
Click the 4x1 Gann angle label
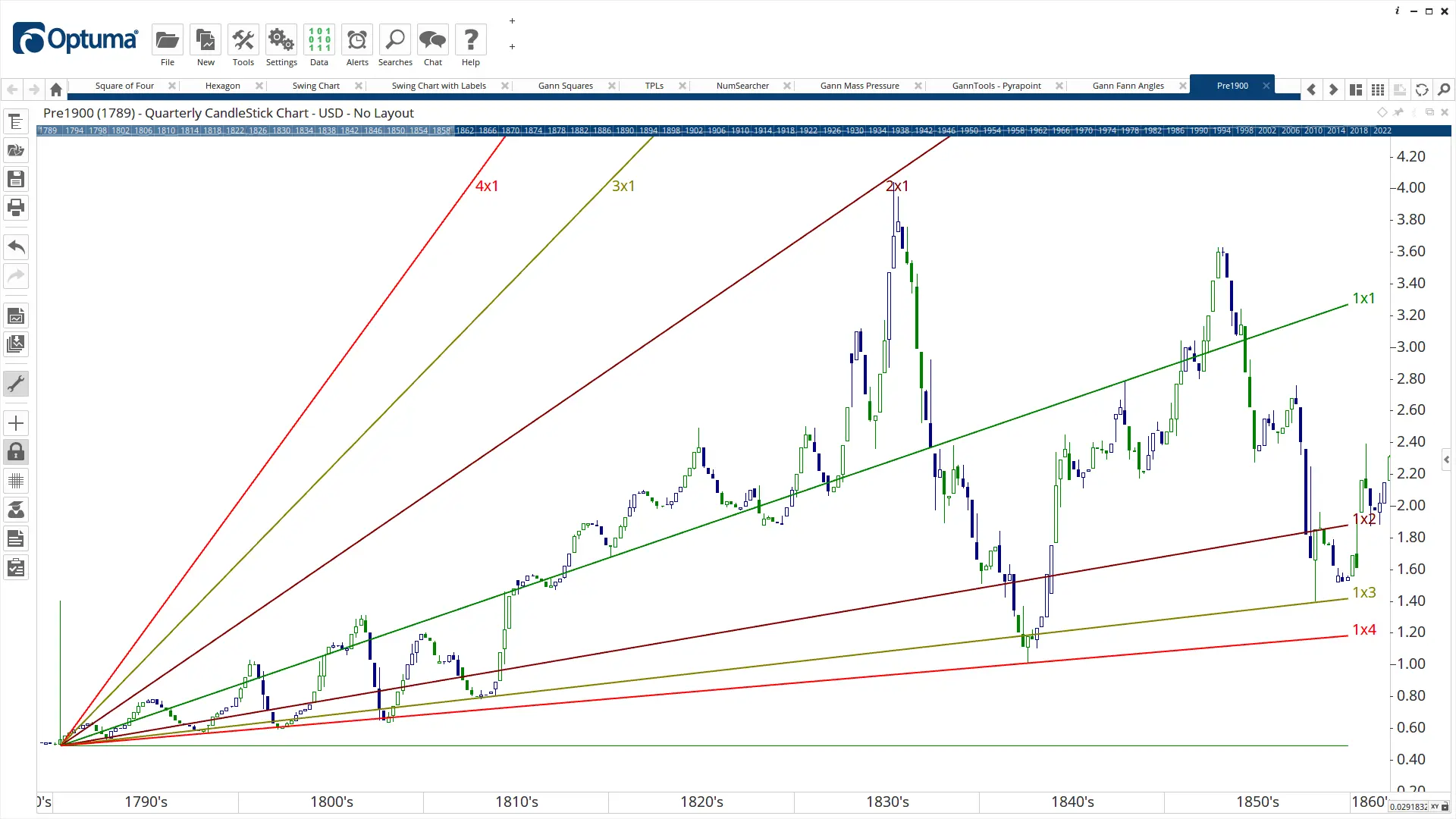tap(487, 186)
